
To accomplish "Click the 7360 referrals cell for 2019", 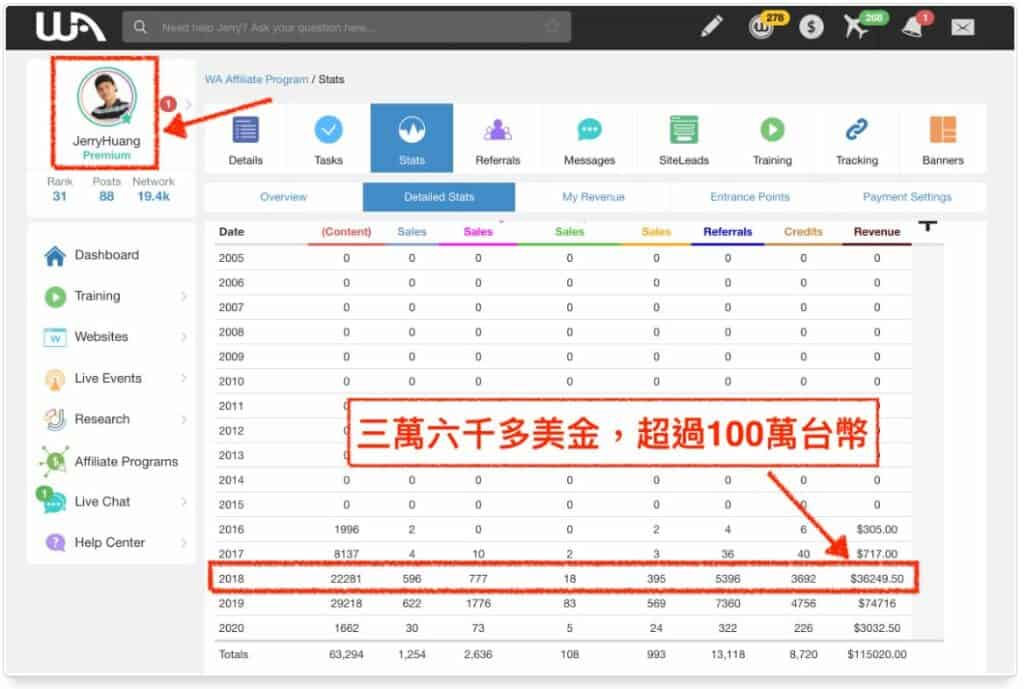I will (x=728, y=603).
